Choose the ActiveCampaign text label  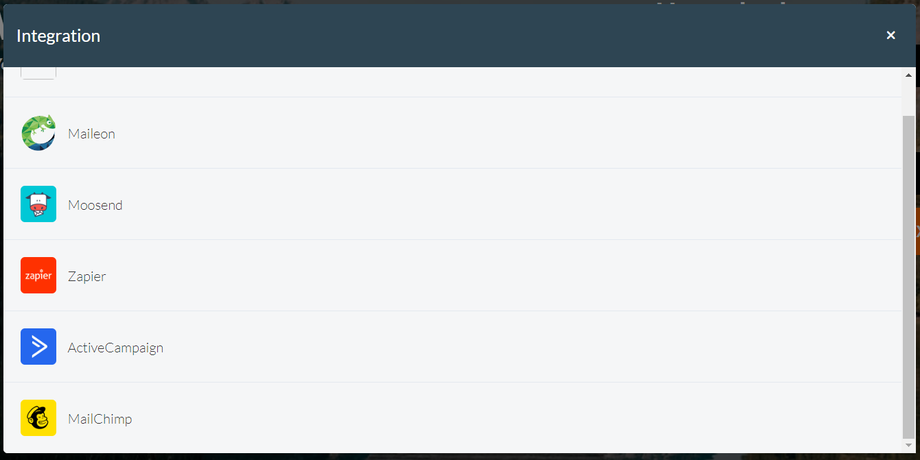(115, 348)
